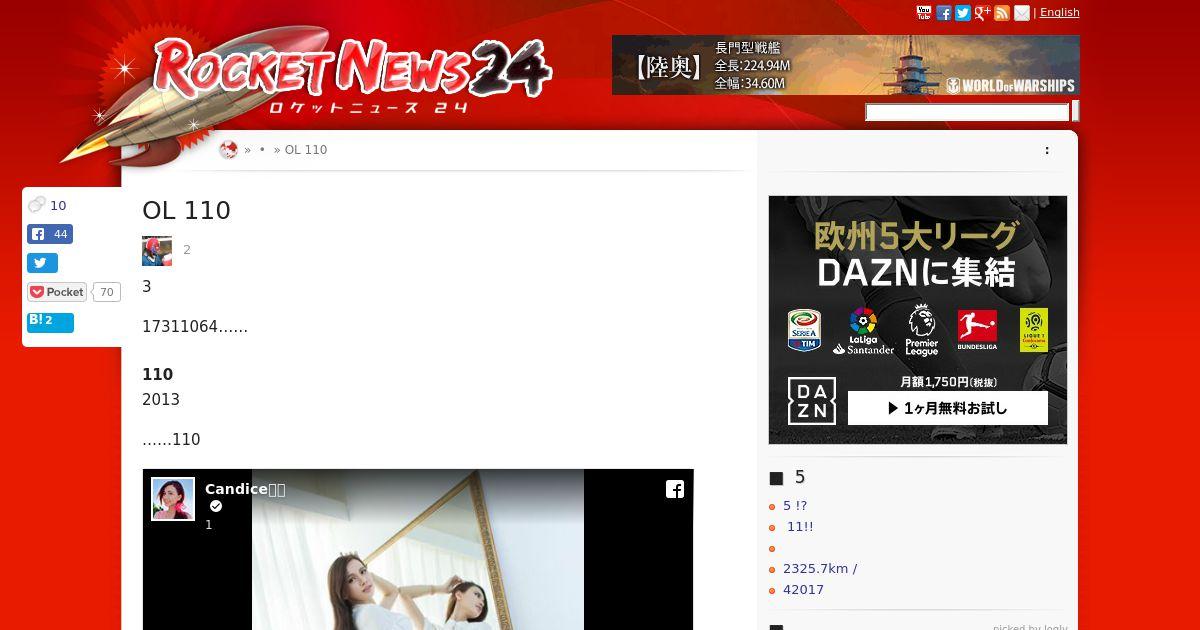Image resolution: width=1200 pixels, height=630 pixels.
Task: Click the article title OL 110
Action: (x=186, y=210)
